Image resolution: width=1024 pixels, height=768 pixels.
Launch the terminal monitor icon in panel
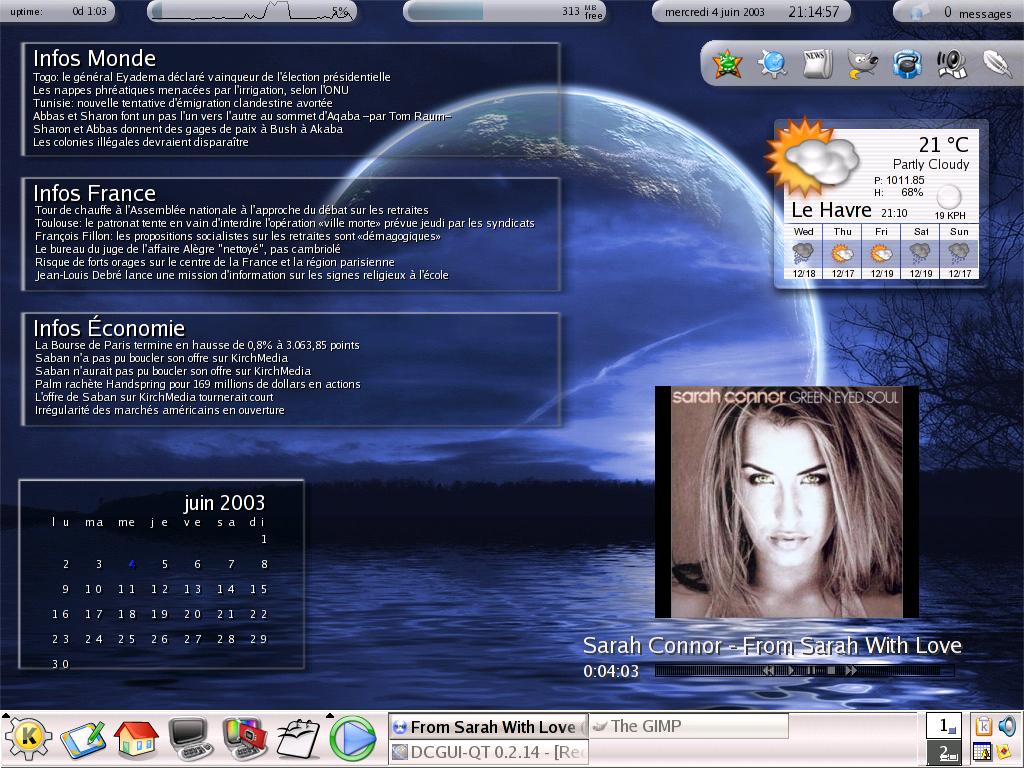(191, 739)
